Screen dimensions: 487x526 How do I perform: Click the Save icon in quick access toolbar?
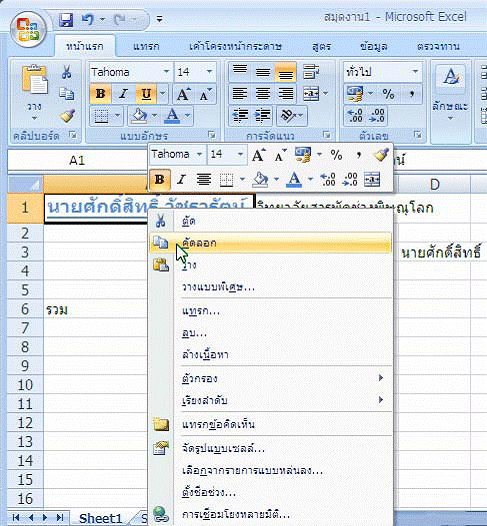pos(66,19)
